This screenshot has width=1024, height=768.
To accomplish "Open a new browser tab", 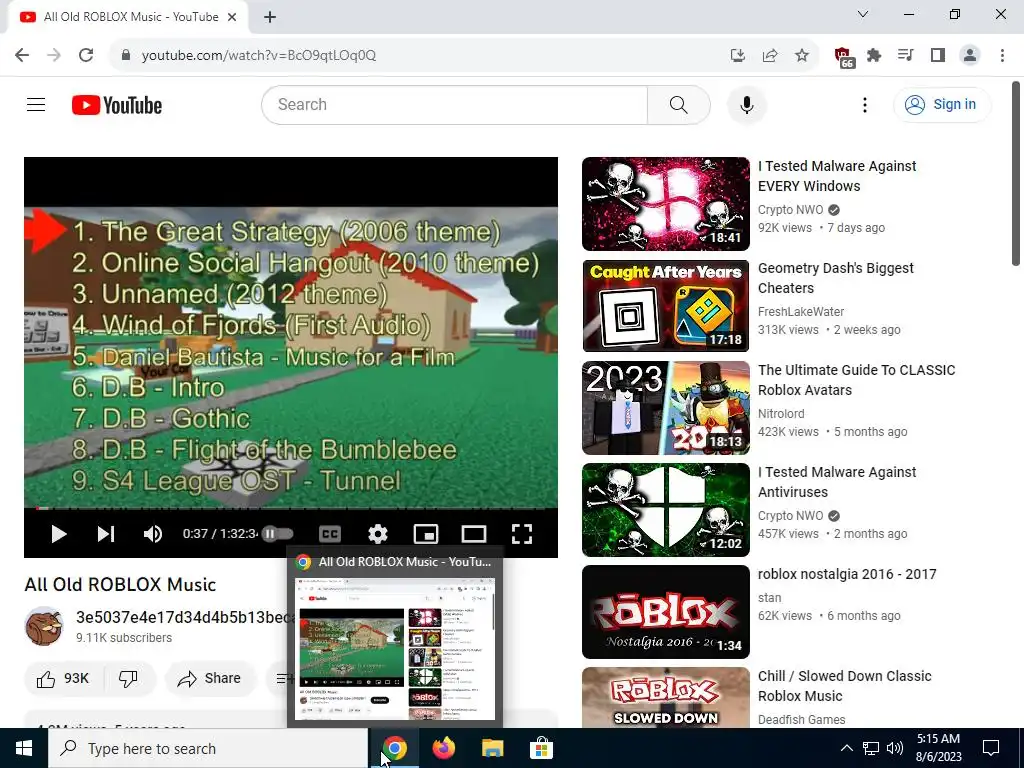I will tap(270, 18).
